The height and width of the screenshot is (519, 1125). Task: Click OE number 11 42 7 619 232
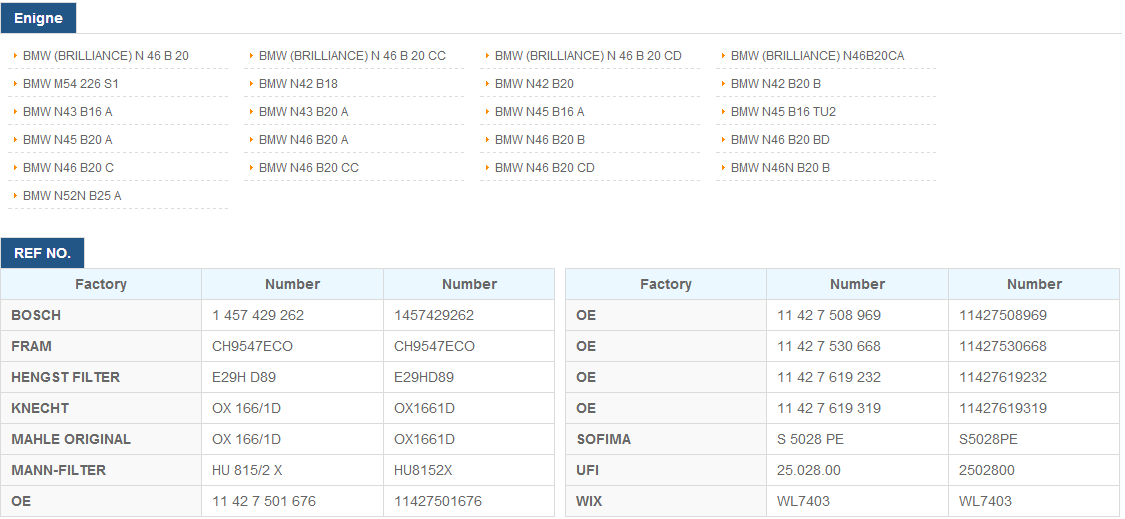click(x=829, y=377)
